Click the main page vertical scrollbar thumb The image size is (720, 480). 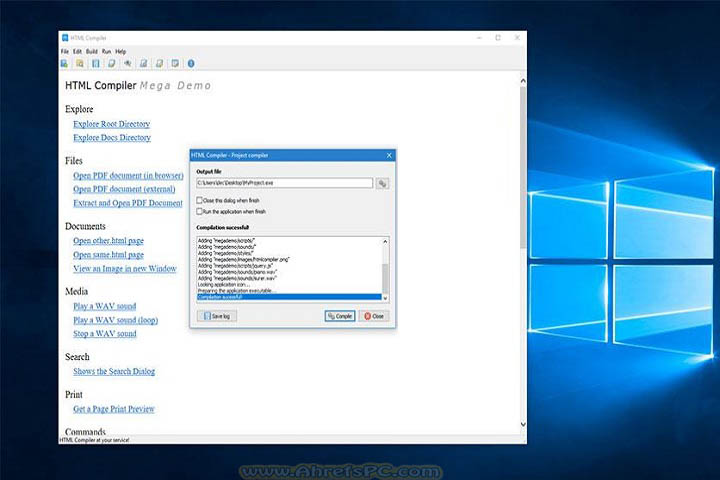[x=523, y=168]
